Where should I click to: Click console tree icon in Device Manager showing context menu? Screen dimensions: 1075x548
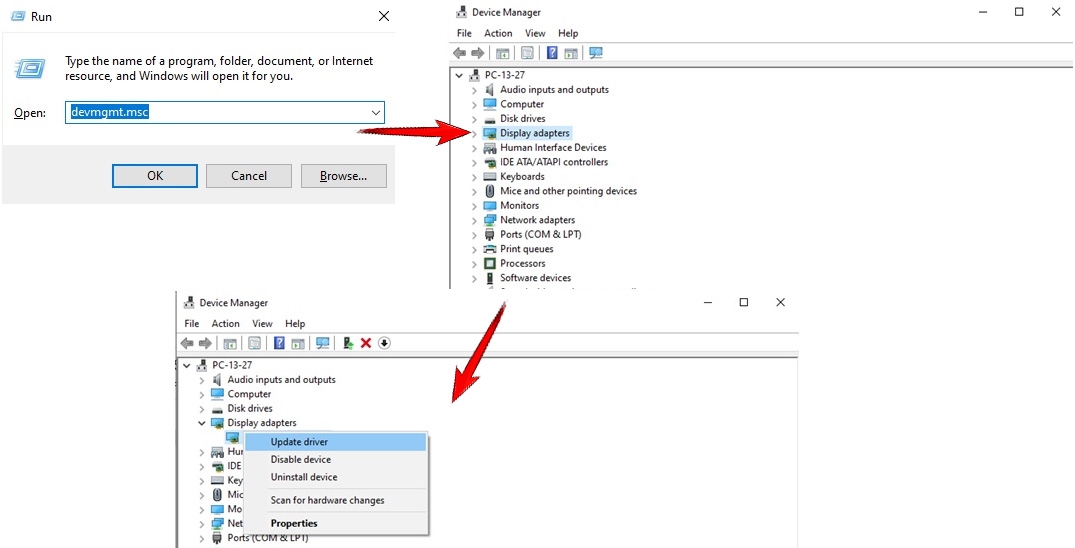point(230,343)
